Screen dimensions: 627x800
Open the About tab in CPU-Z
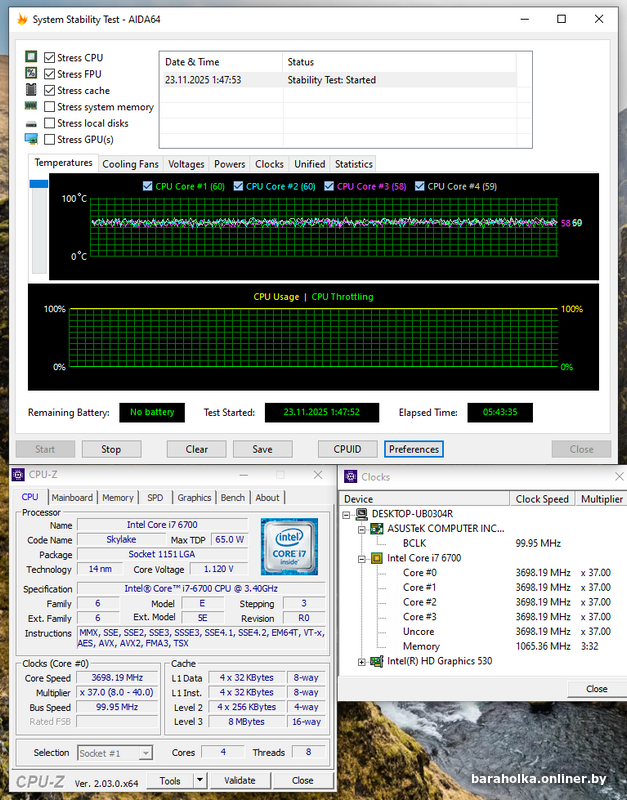[x=267, y=497]
